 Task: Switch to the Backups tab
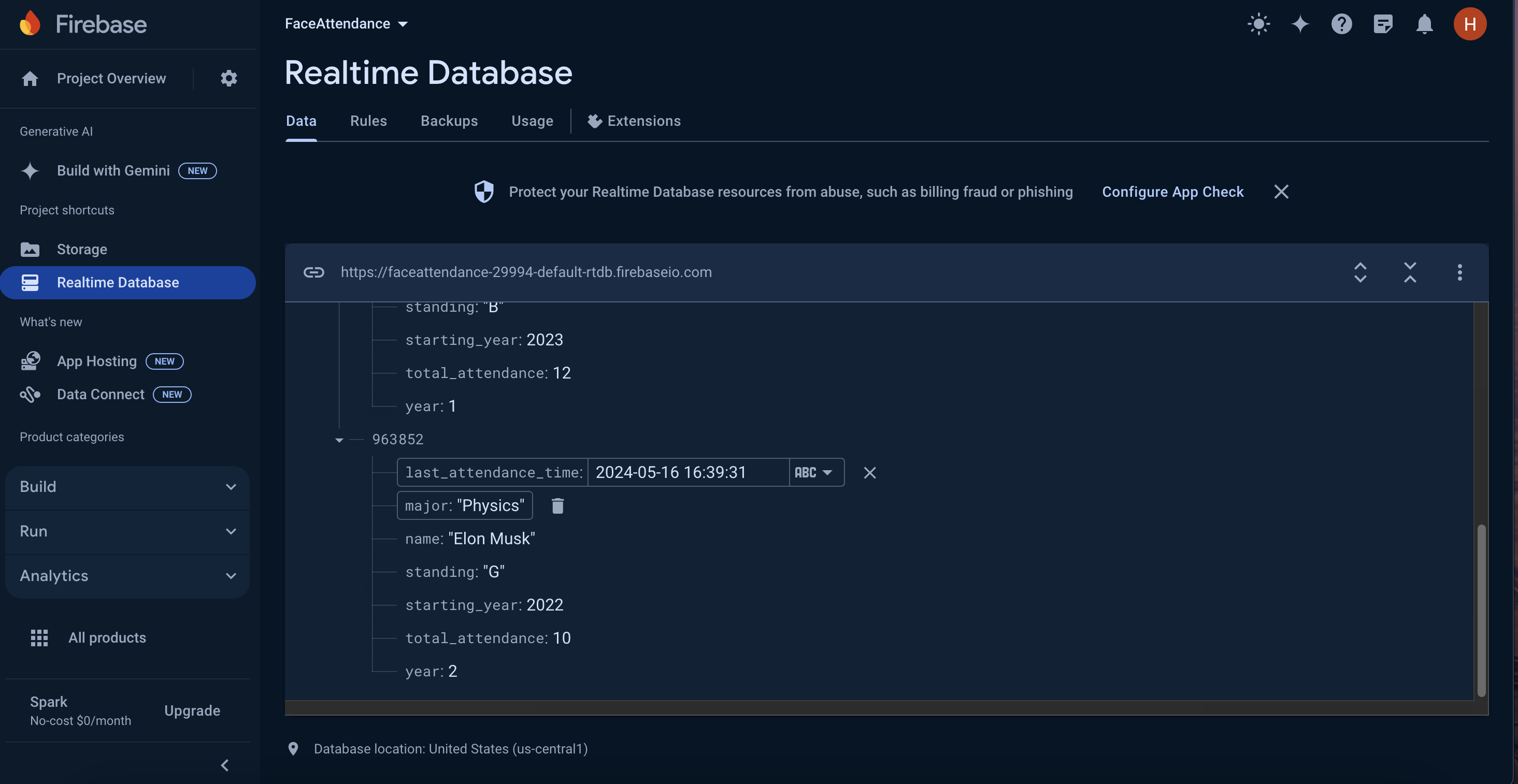point(449,121)
